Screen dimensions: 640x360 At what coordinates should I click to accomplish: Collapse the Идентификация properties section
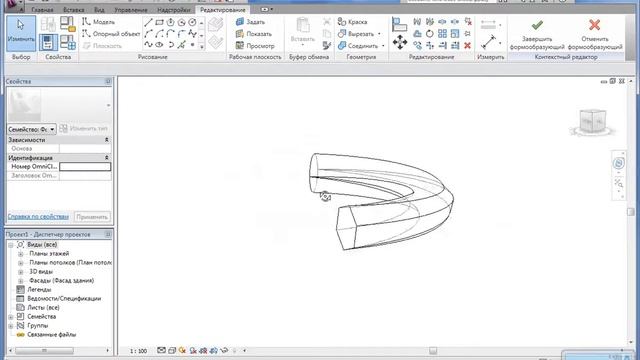pyautogui.click(x=107, y=158)
